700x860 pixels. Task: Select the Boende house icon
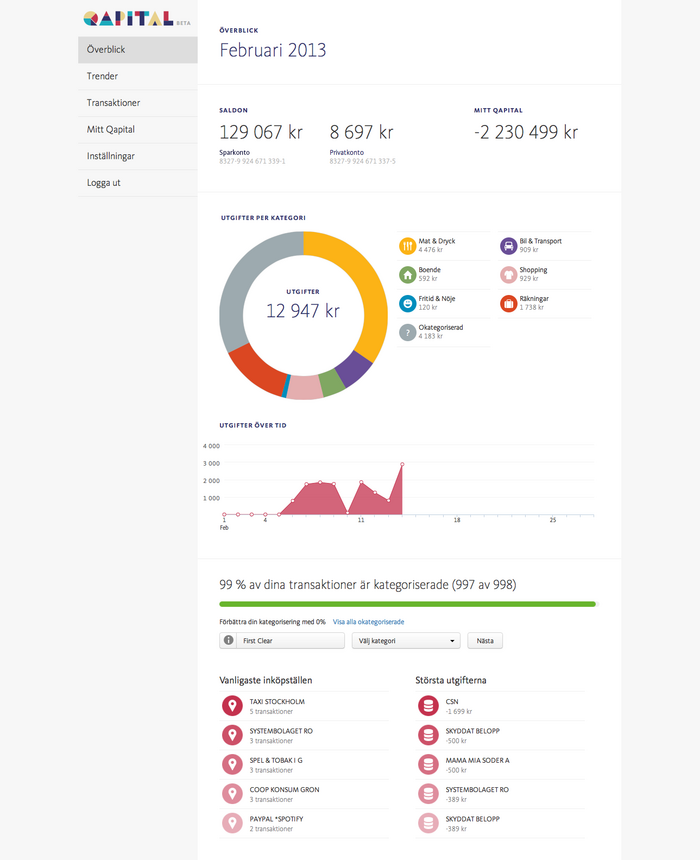click(407, 274)
